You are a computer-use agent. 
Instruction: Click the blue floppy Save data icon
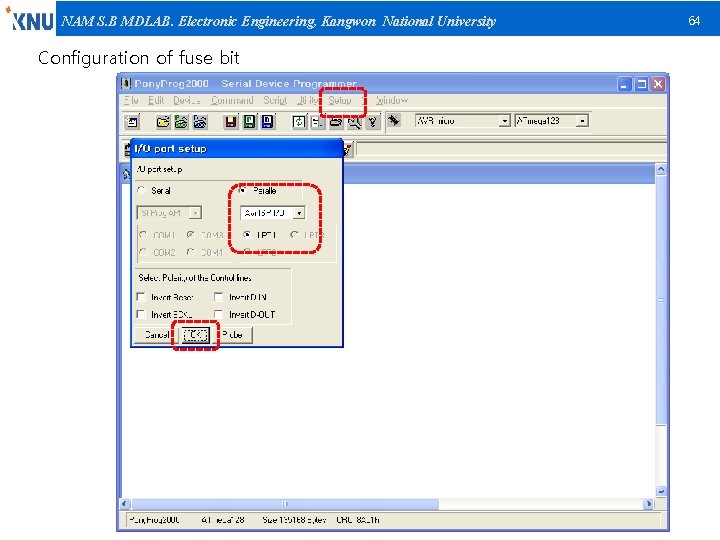[268, 122]
